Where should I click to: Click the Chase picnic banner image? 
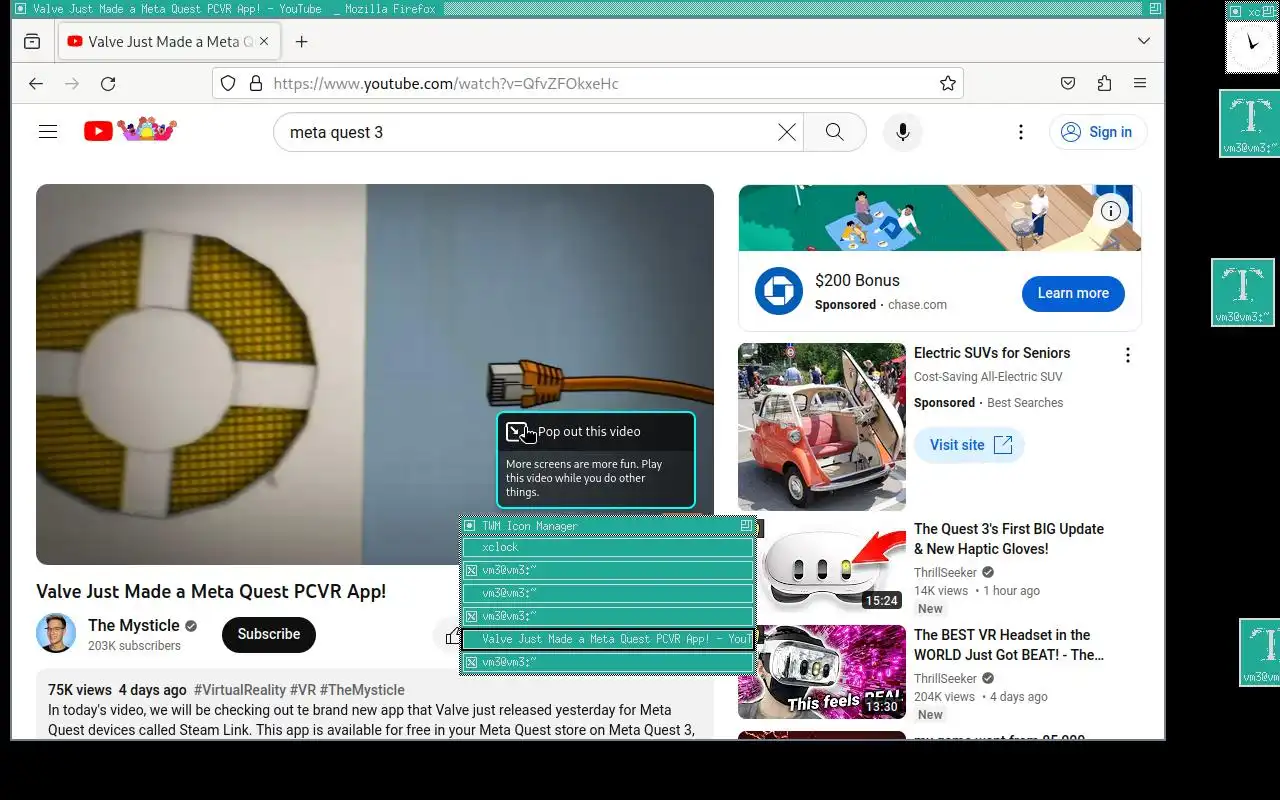pyautogui.click(x=940, y=217)
